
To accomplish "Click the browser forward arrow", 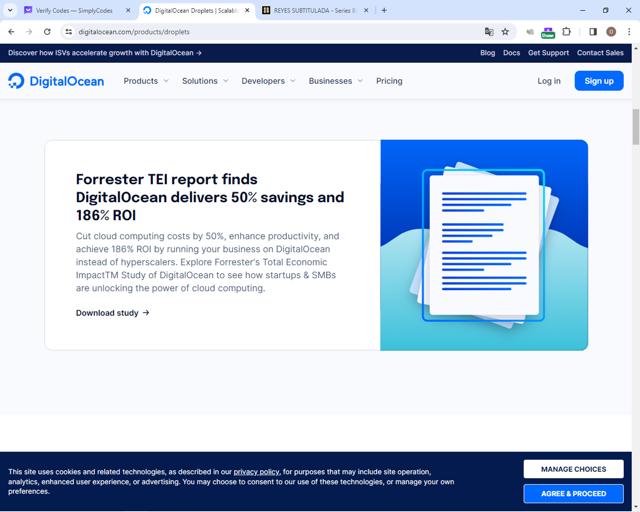I will pos(29,31).
